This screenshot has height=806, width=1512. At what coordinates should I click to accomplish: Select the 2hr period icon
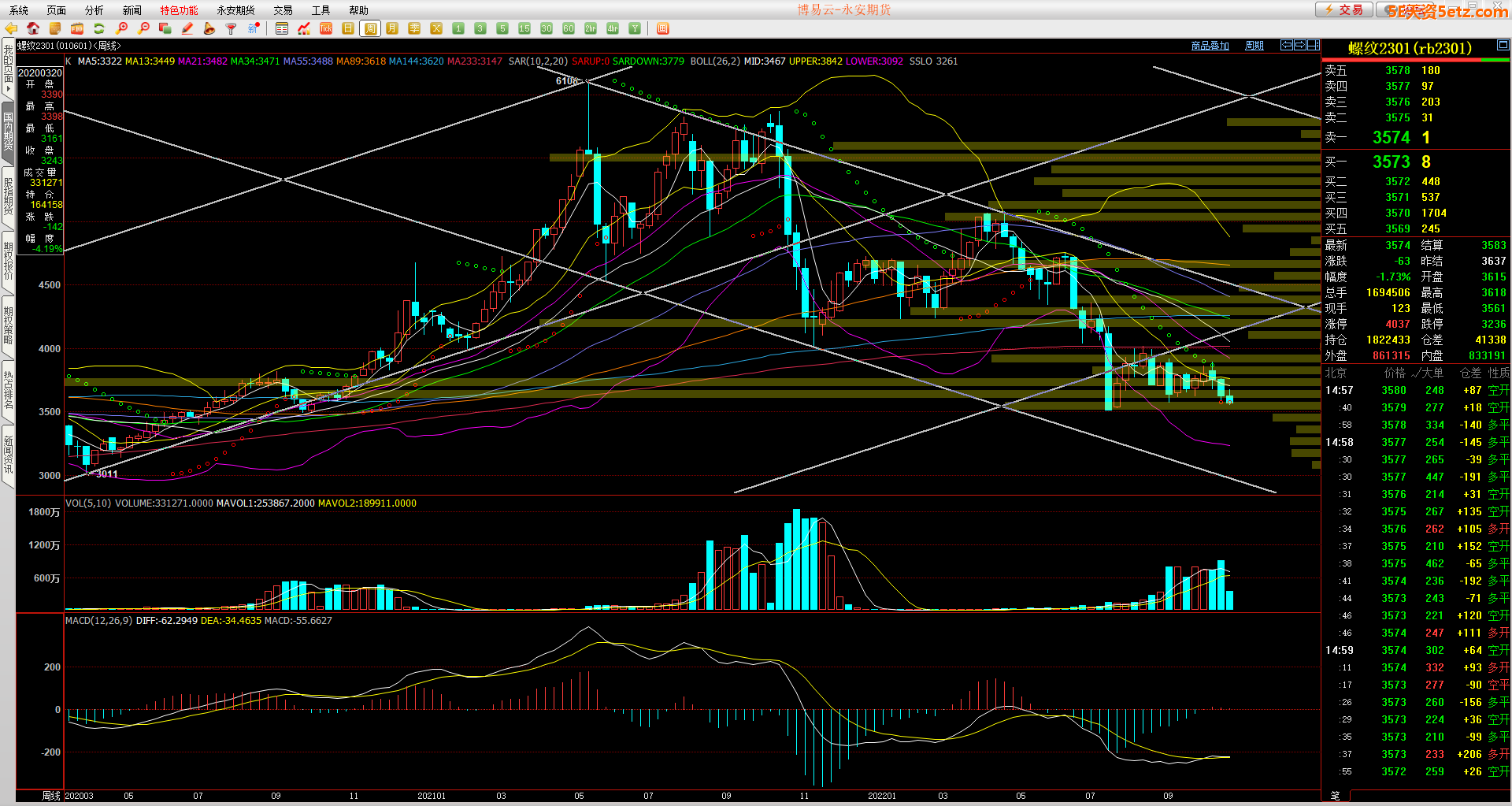pos(591,28)
